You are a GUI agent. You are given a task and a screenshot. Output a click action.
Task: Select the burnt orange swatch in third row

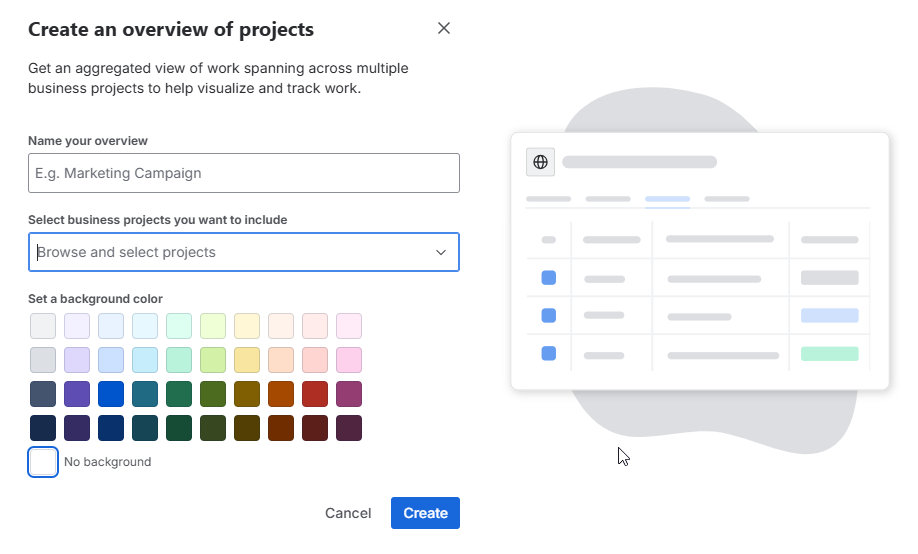tap(280, 394)
